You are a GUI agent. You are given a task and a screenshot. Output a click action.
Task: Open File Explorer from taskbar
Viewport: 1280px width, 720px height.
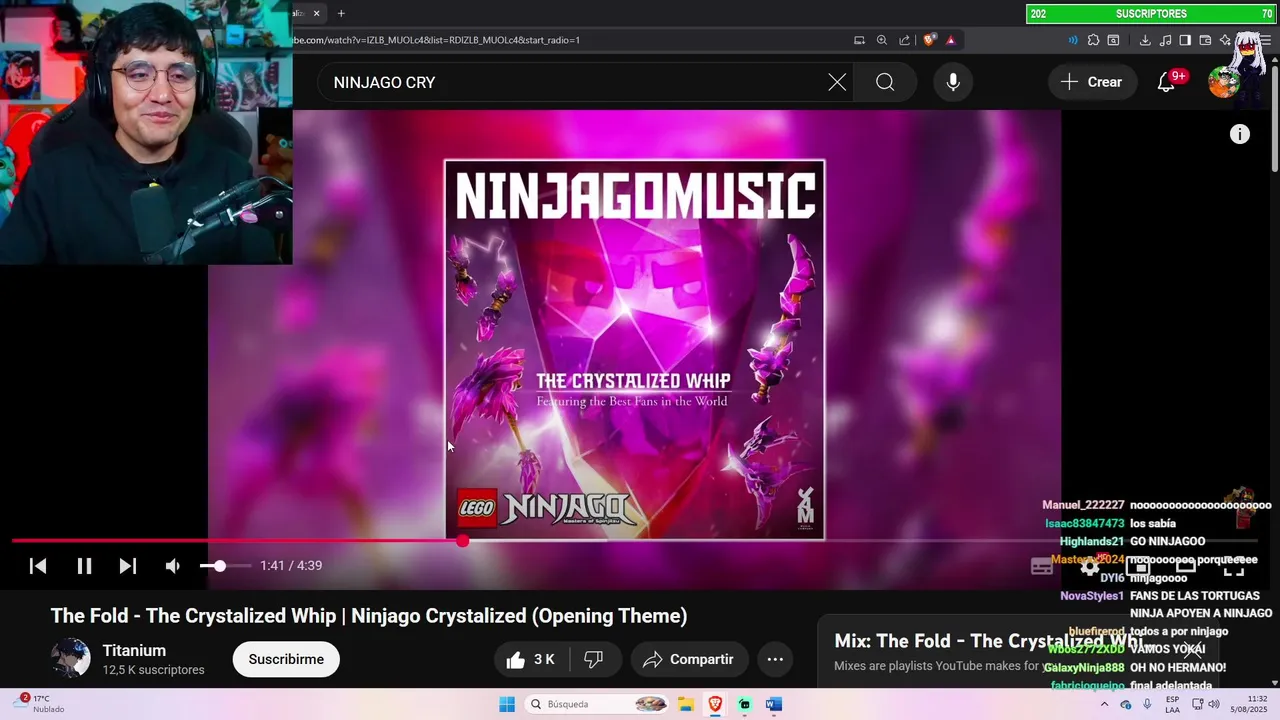tap(686, 704)
